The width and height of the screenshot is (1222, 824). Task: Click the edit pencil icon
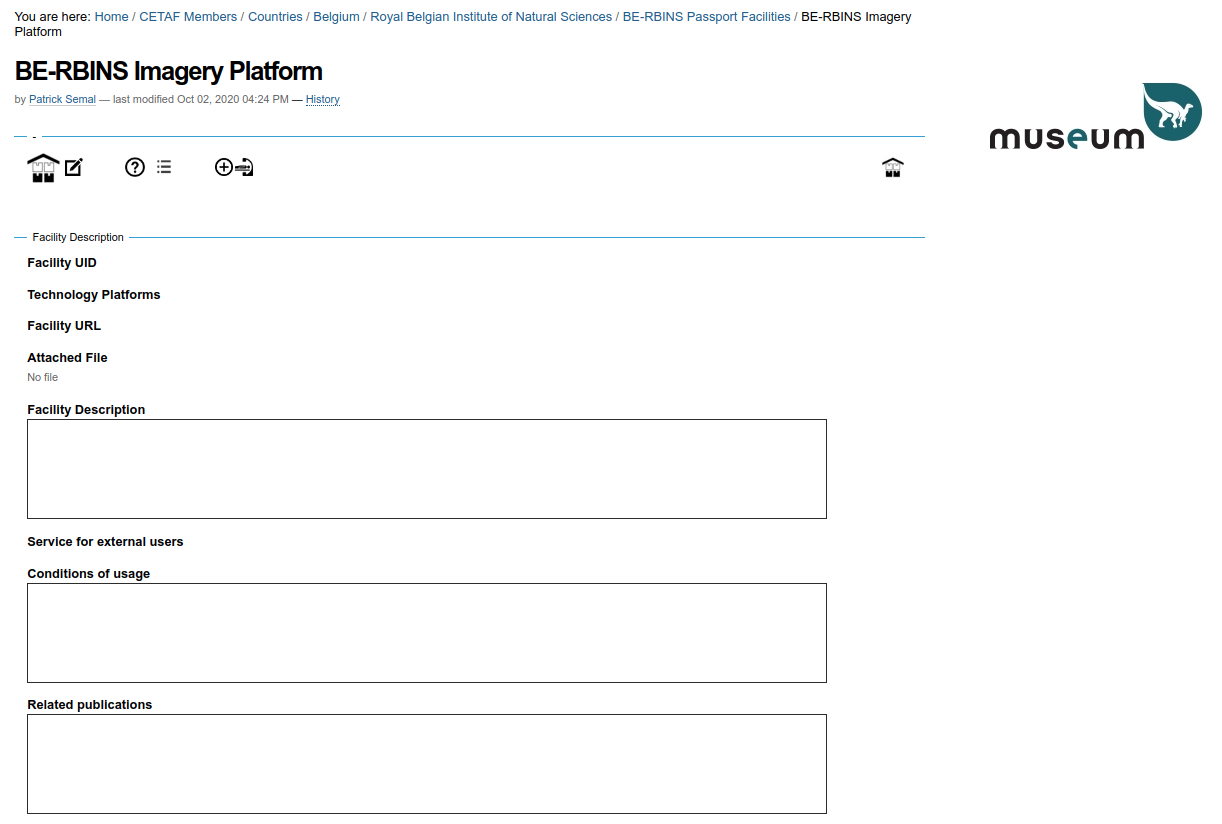74,168
